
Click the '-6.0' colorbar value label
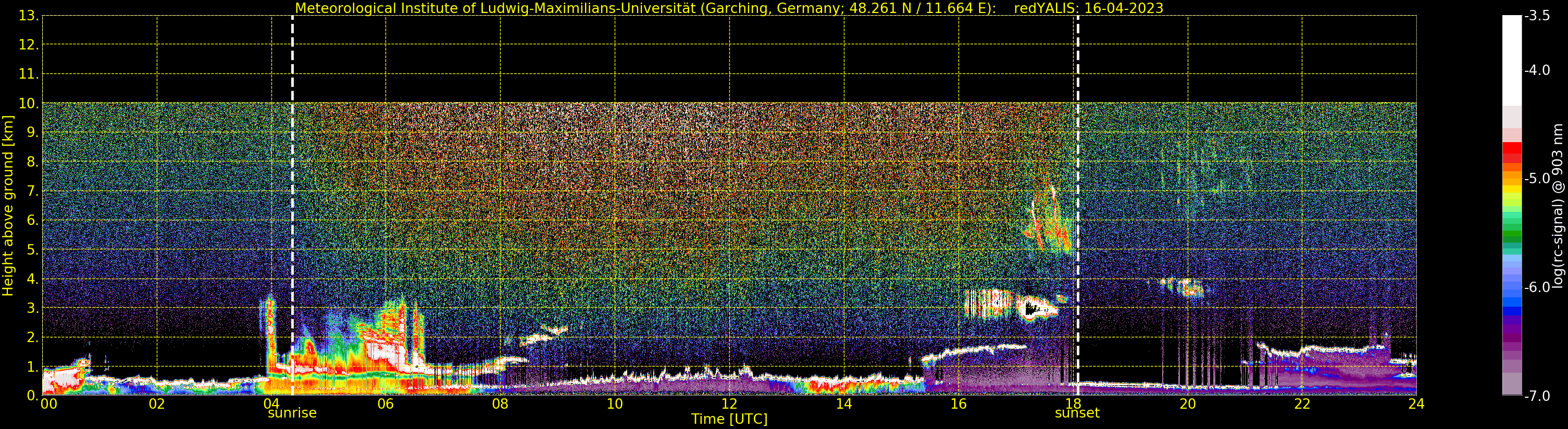coord(1537,287)
